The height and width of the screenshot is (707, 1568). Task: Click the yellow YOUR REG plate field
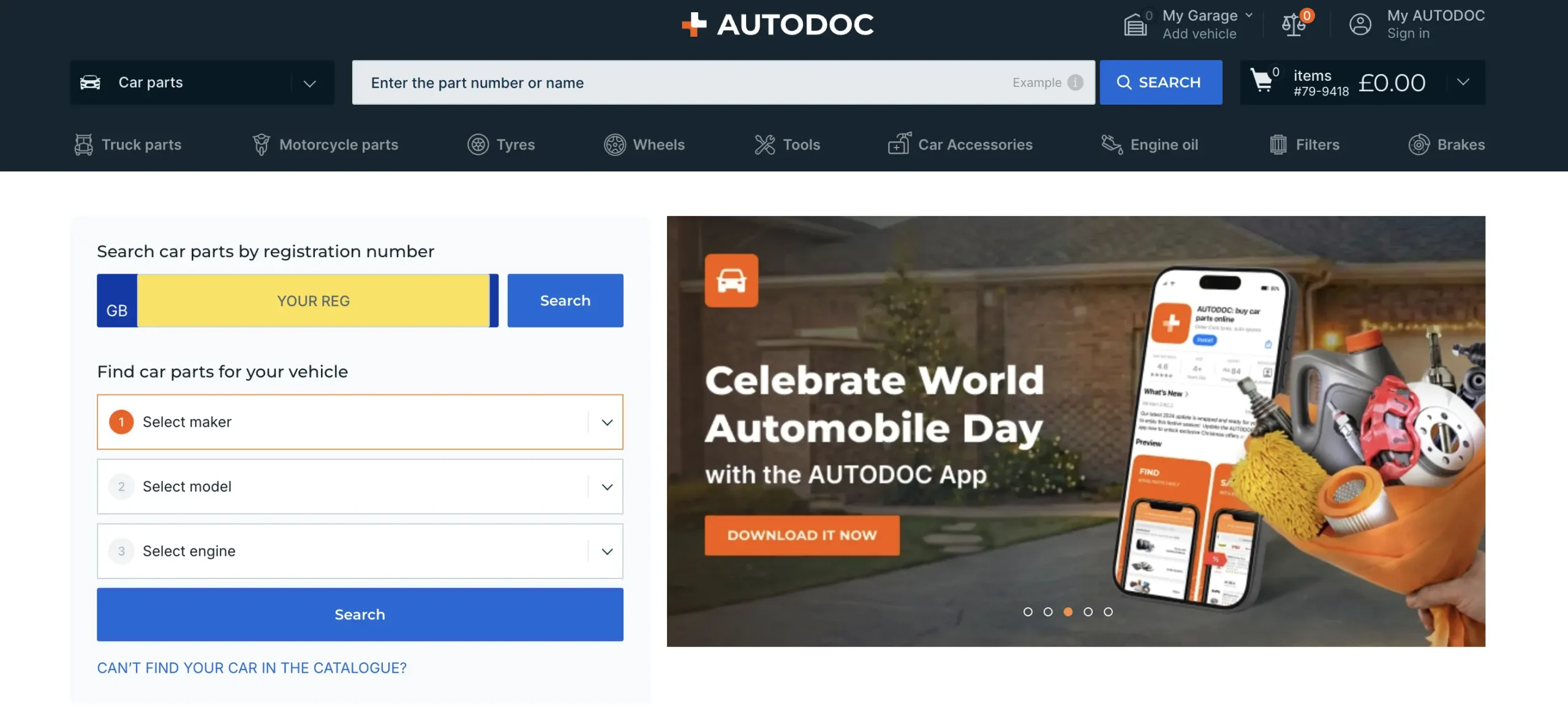point(313,301)
